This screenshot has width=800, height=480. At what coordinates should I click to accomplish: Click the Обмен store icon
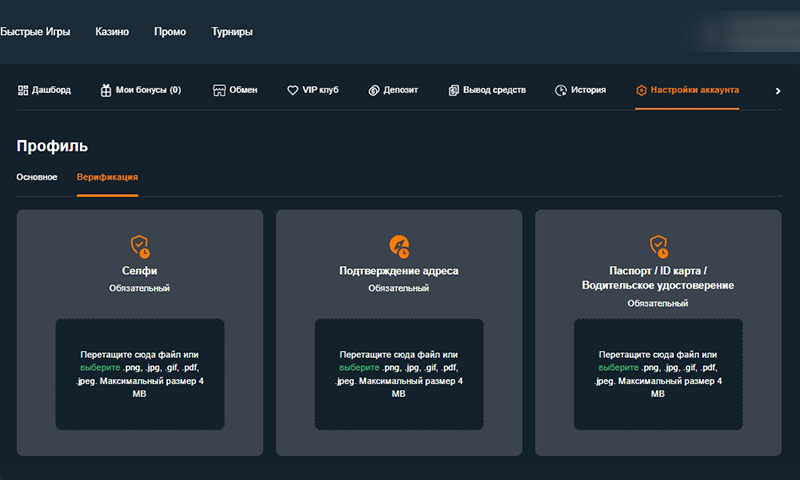(x=220, y=90)
